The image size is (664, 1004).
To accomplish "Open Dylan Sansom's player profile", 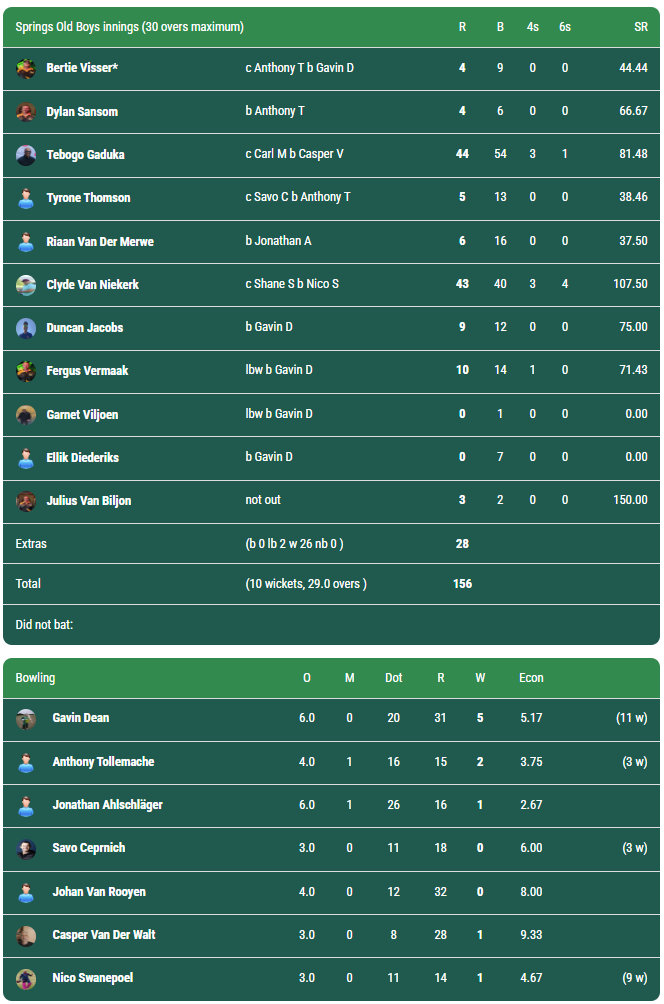I will pyautogui.click(x=82, y=111).
